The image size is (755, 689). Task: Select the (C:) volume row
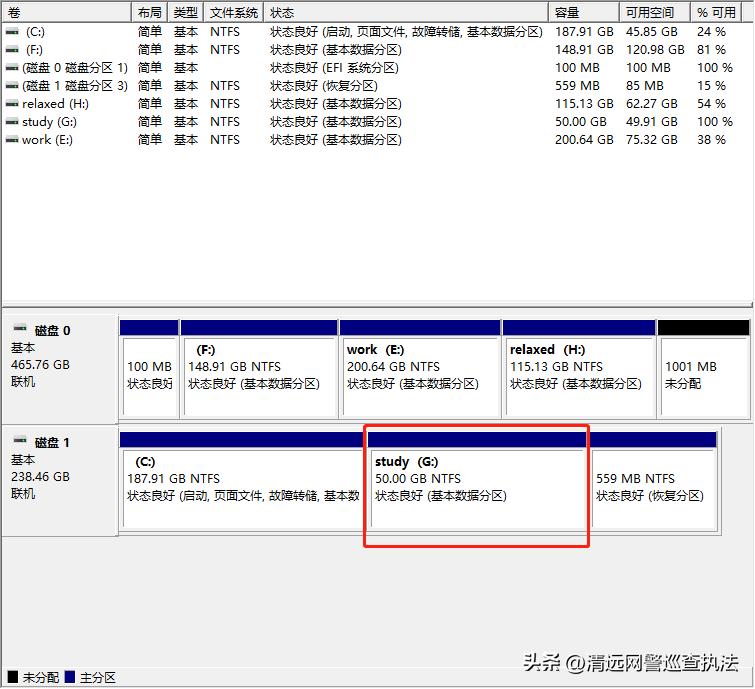tap(371, 32)
